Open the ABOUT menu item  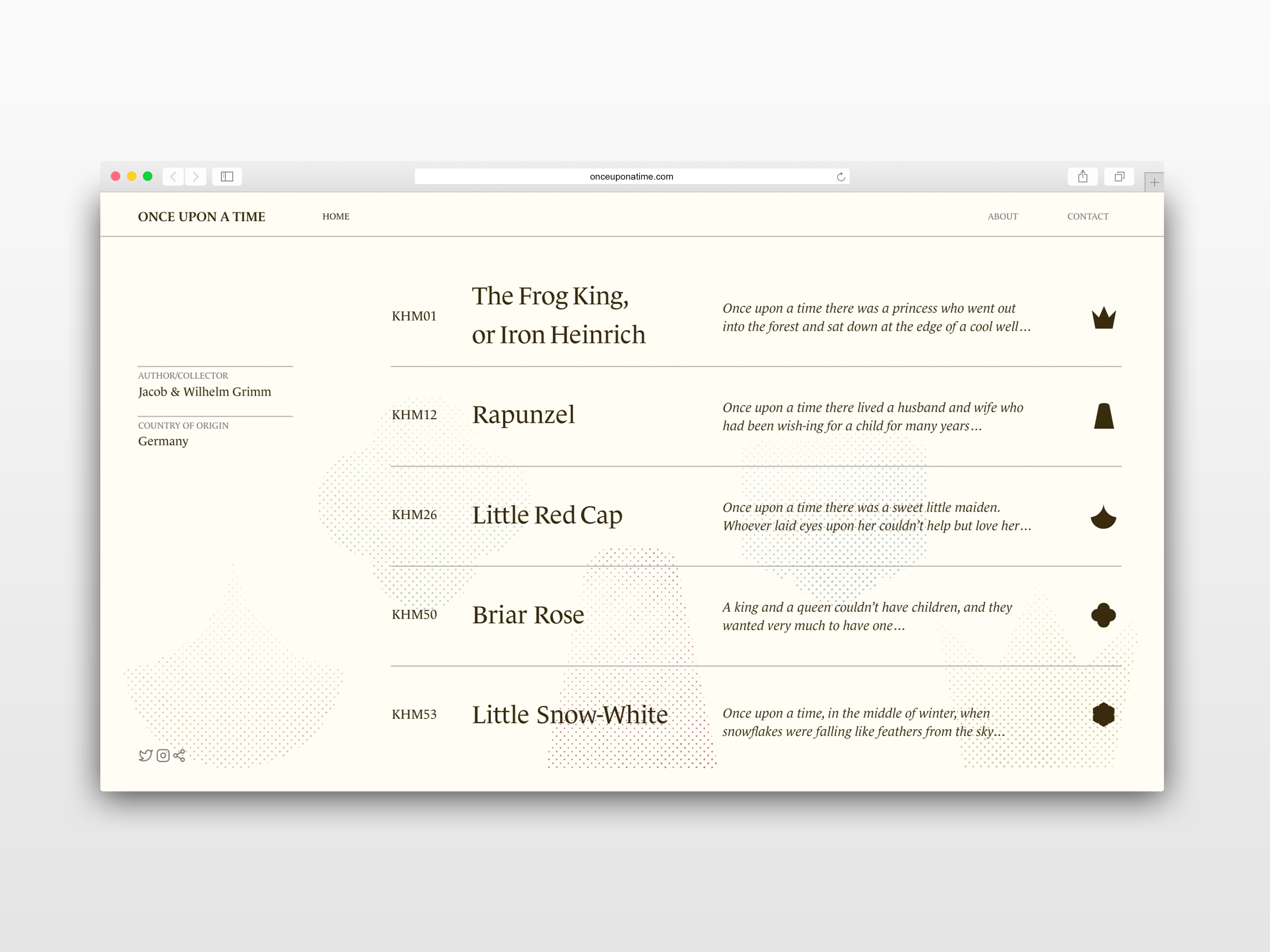[1002, 216]
